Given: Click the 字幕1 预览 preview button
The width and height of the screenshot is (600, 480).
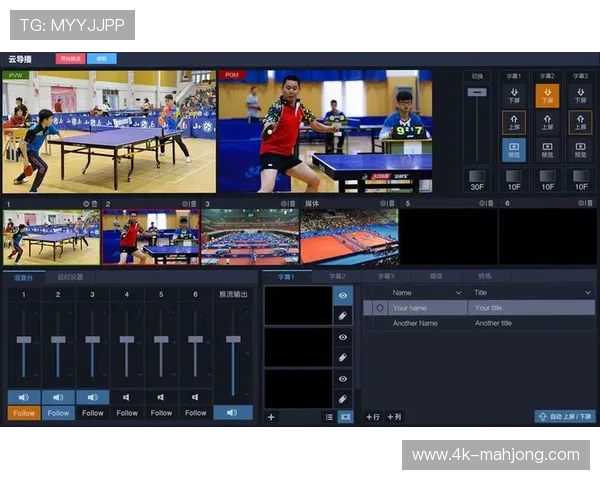Looking at the screenshot, I should click(x=513, y=151).
